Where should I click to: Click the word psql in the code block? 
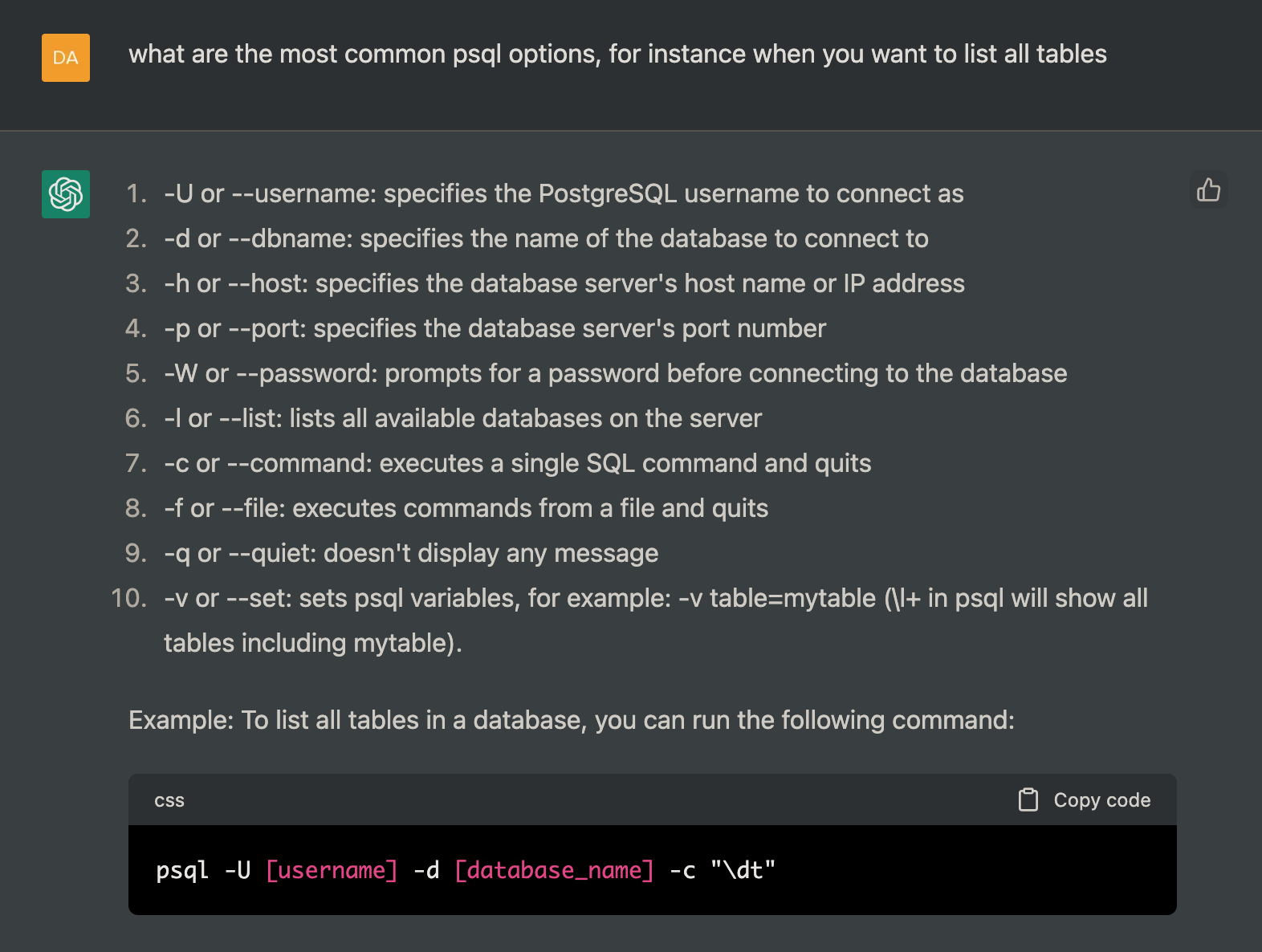182,870
